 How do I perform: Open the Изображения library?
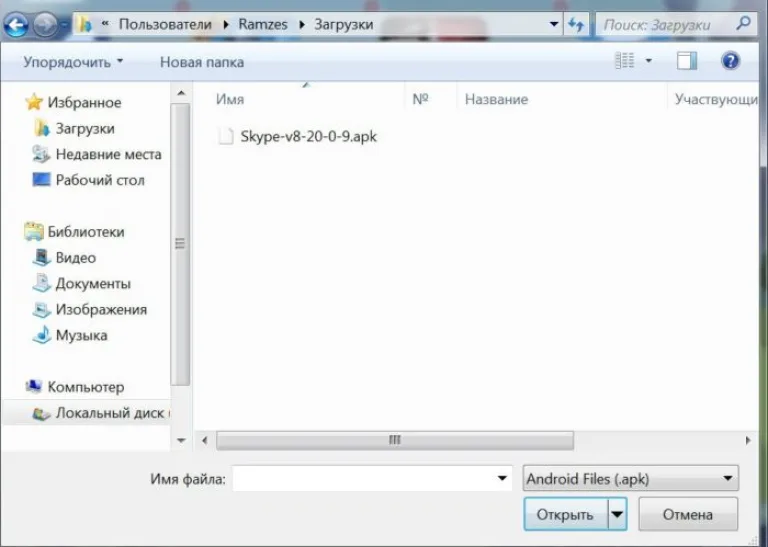101,309
